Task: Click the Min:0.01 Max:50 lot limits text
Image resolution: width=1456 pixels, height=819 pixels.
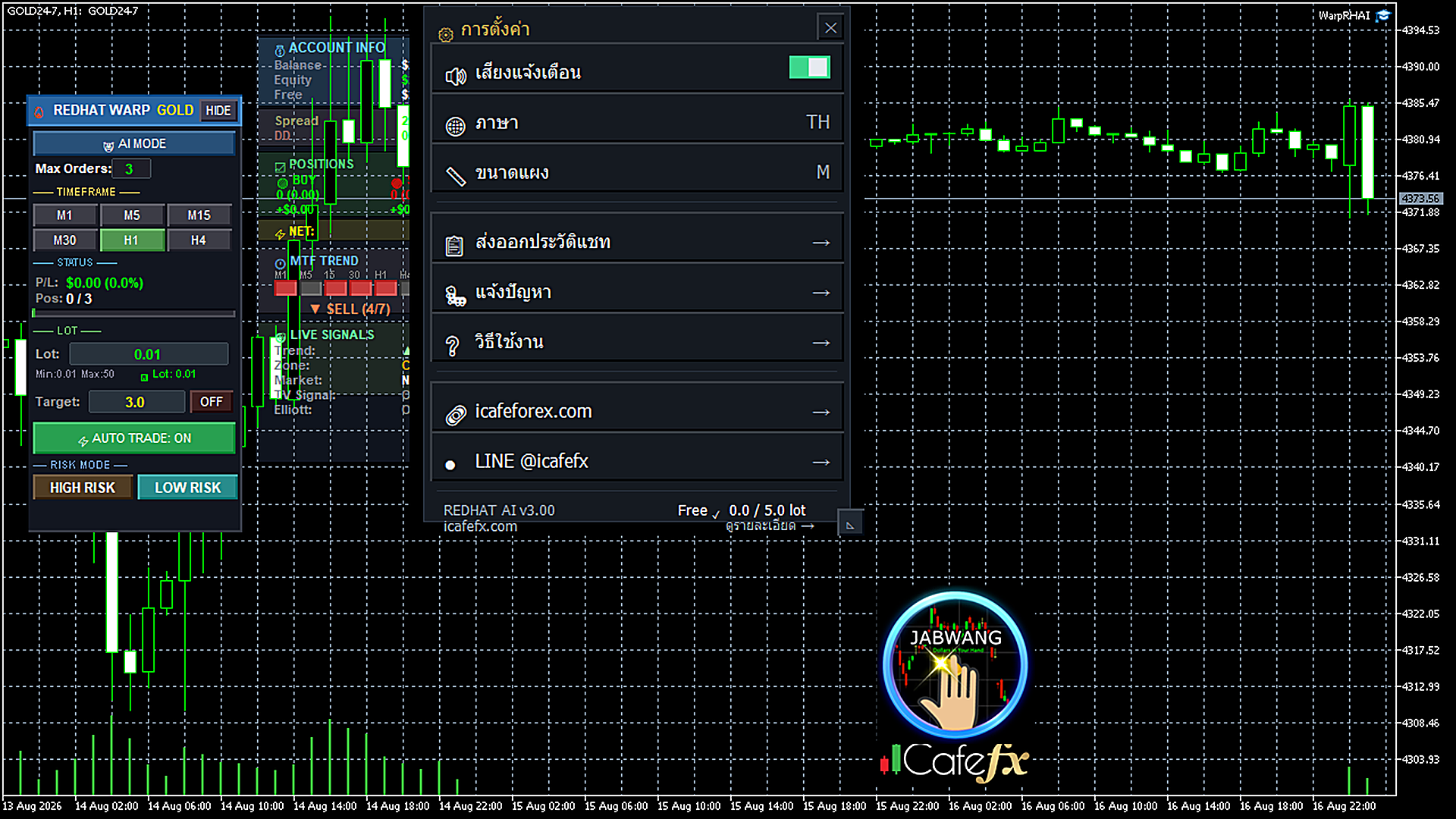Action: click(75, 375)
